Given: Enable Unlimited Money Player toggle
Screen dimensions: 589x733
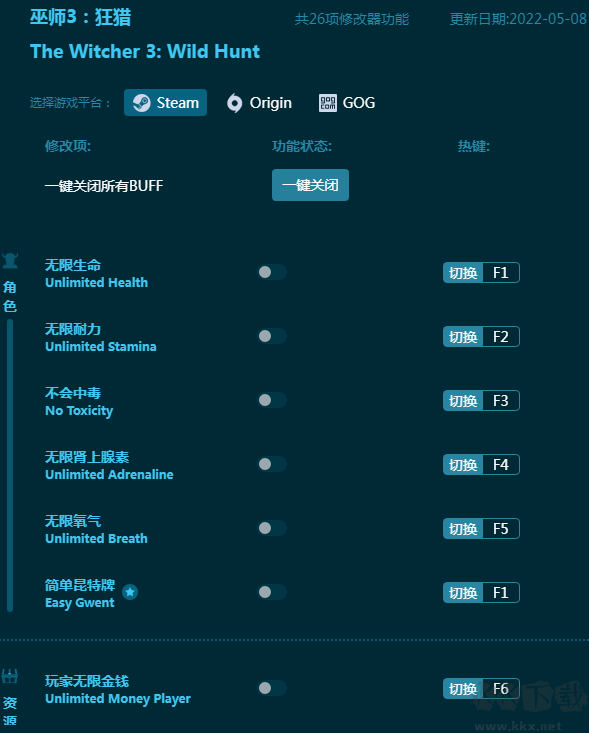Looking at the screenshot, I should click(273, 688).
